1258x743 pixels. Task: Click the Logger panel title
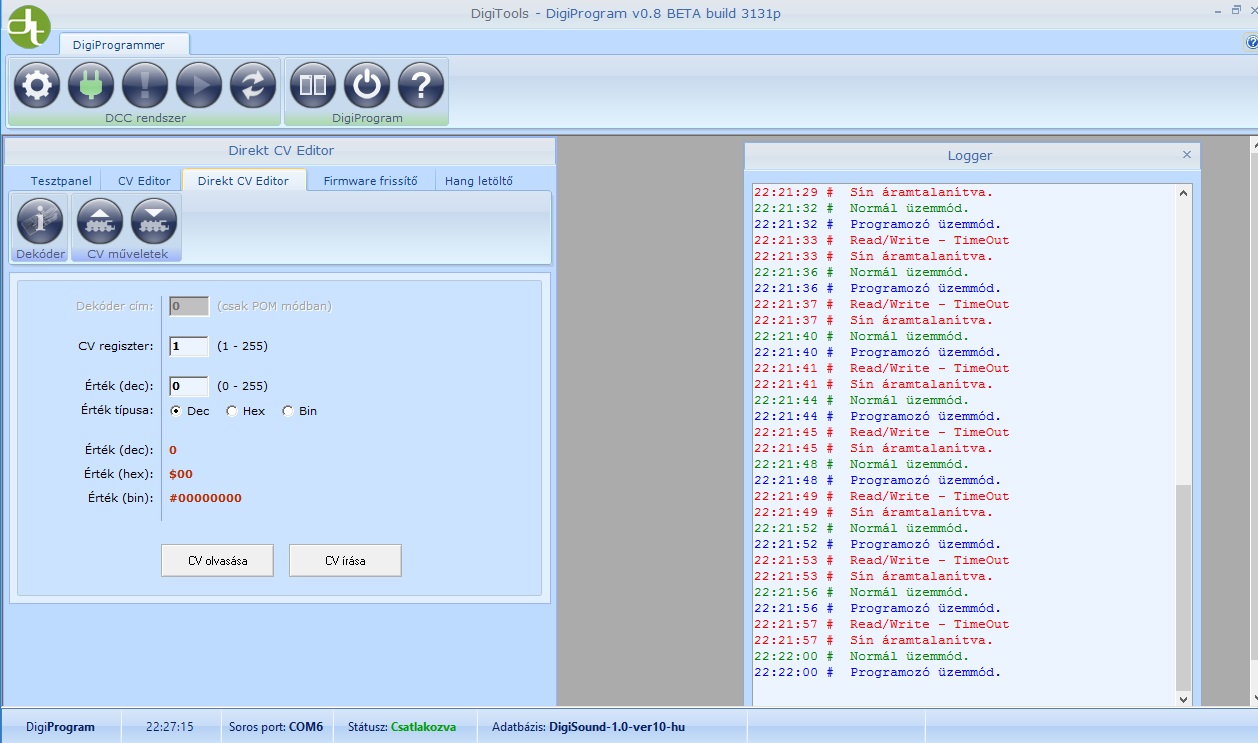pos(970,155)
